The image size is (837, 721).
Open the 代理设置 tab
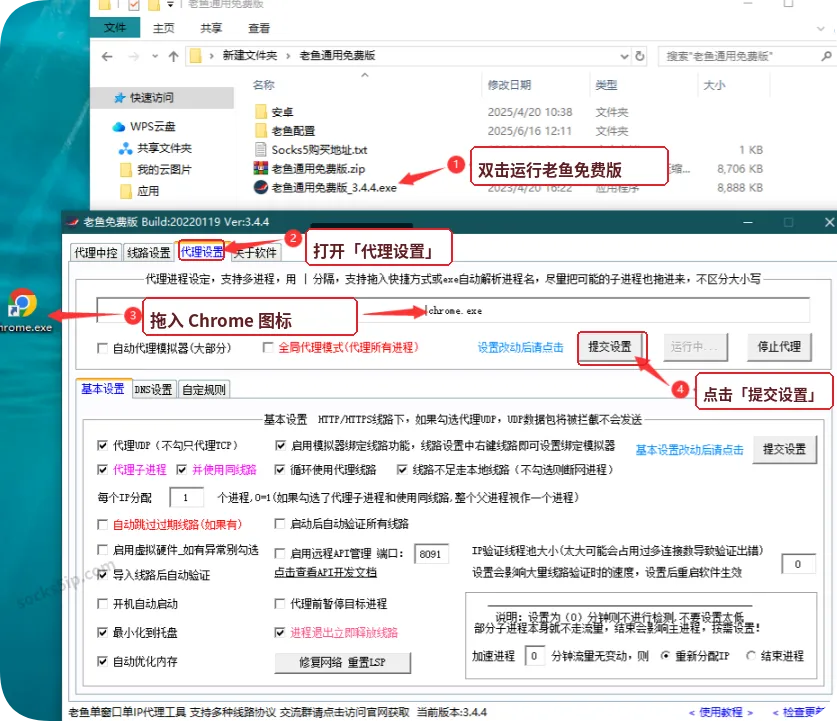coord(201,251)
